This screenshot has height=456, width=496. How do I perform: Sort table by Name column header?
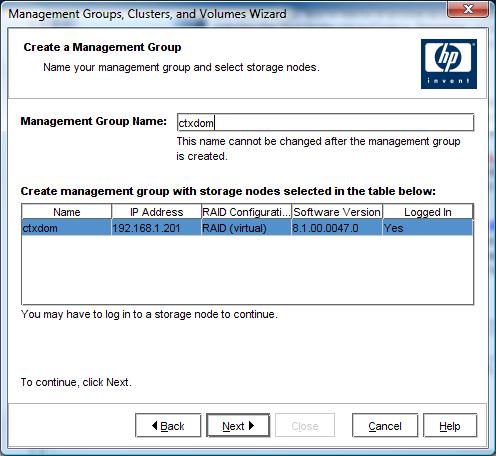pyautogui.click(x=67, y=212)
